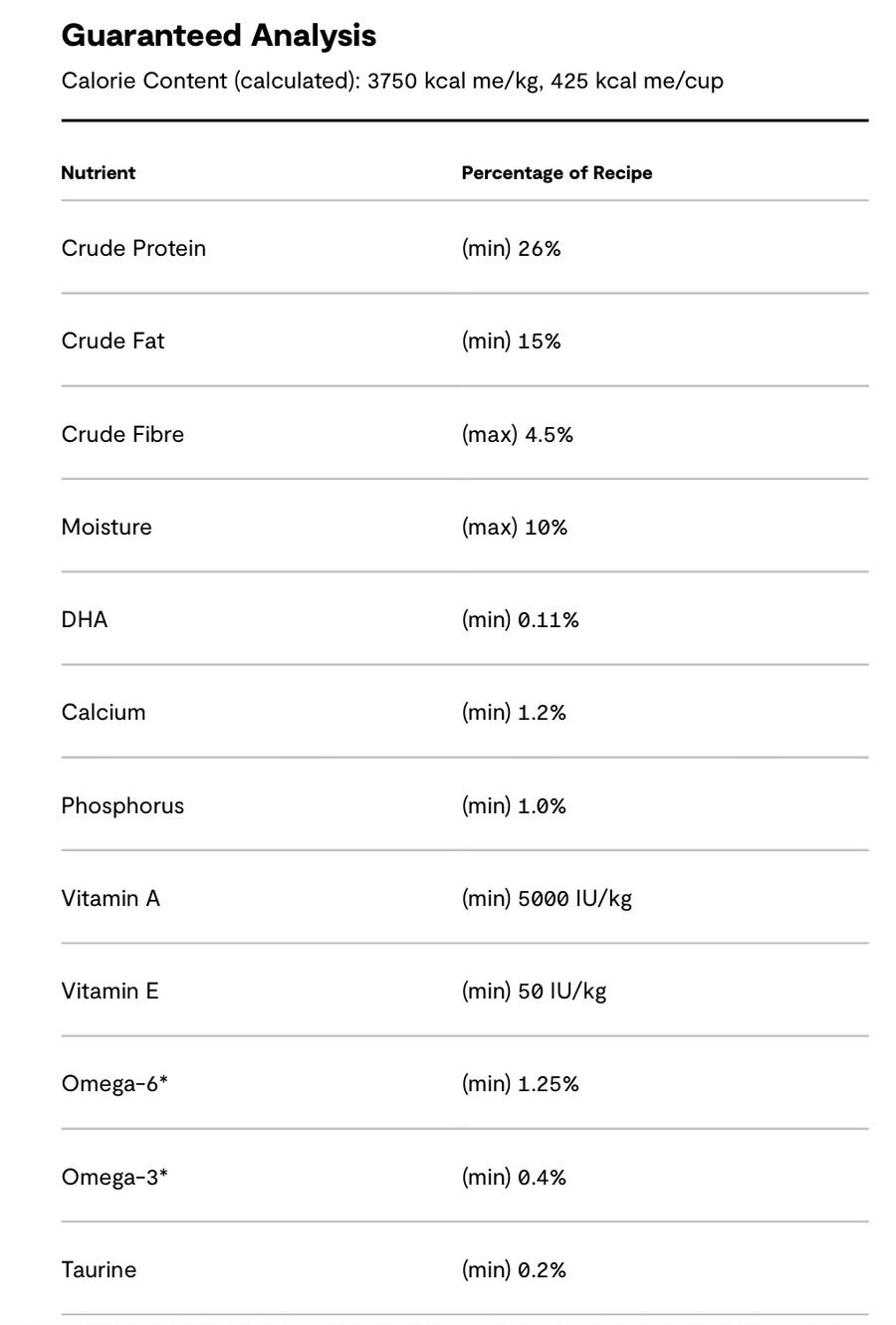The width and height of the screenshot is (896, 1325).
Task: Select the Calcium row label
Action: [104, 712]
